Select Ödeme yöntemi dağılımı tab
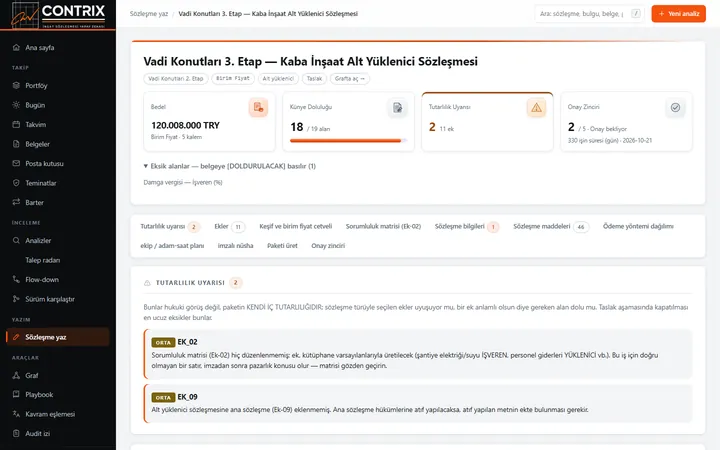The width and height of the screenshot is (720, 450). [638, 226]
